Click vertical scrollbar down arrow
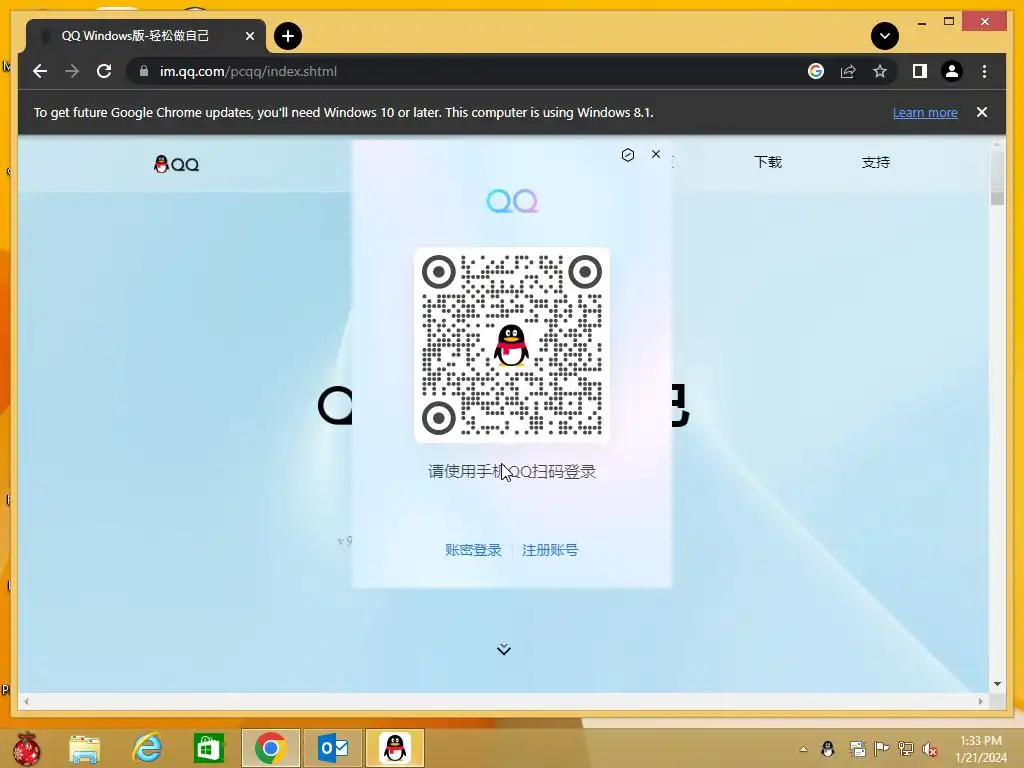This screenshot has width=1024, height=768. coord(997,684)
